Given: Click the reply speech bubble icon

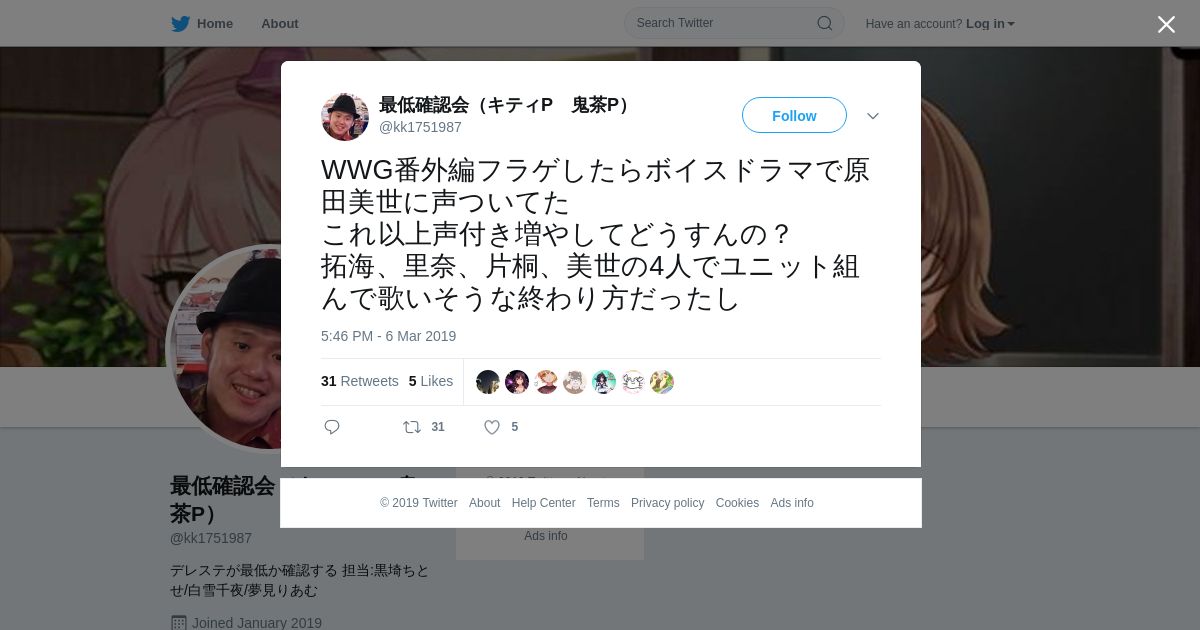Looking at the screenshot, I should (x=332, y=427).
